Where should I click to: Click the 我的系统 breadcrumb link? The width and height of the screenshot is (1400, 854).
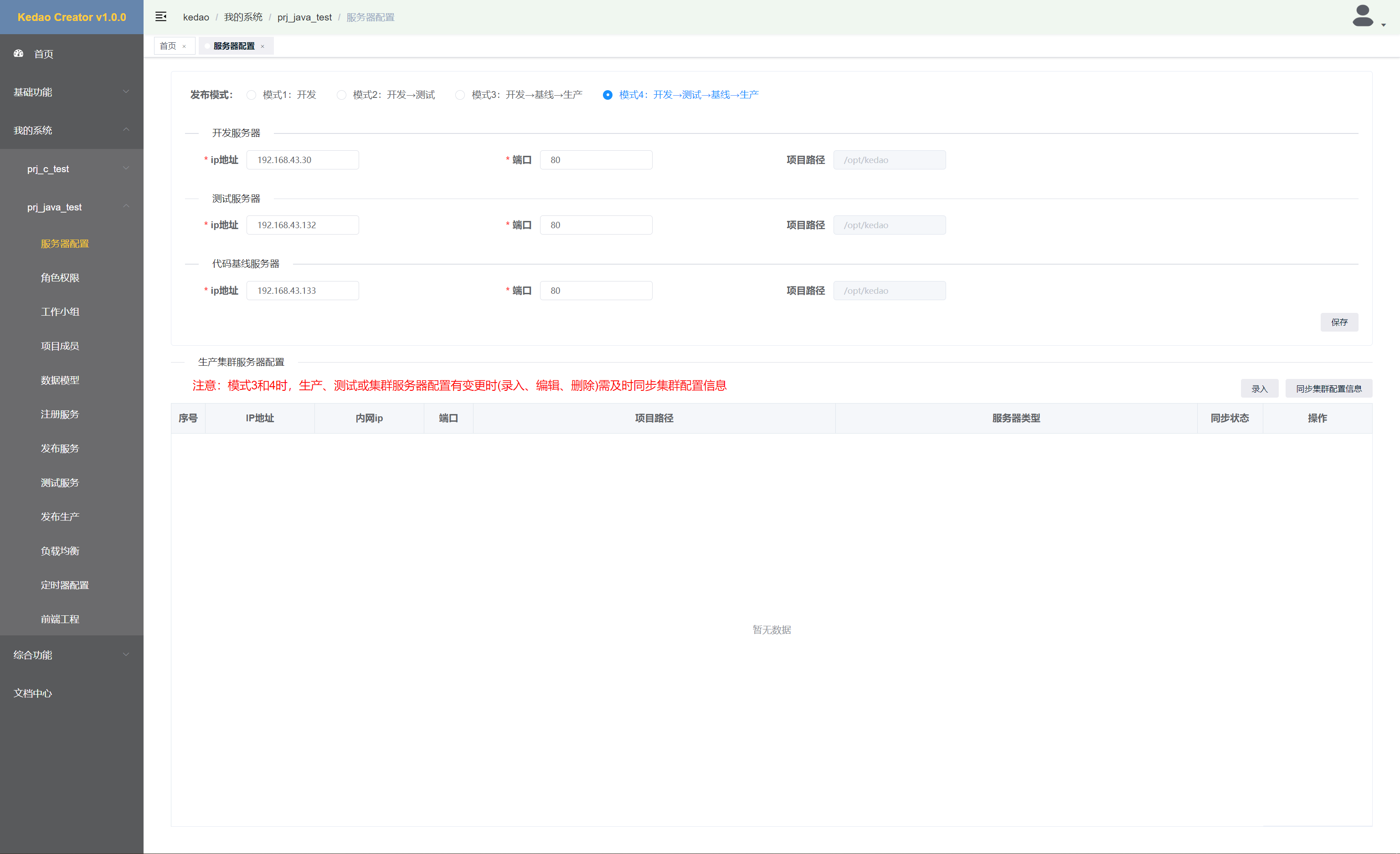242,17
